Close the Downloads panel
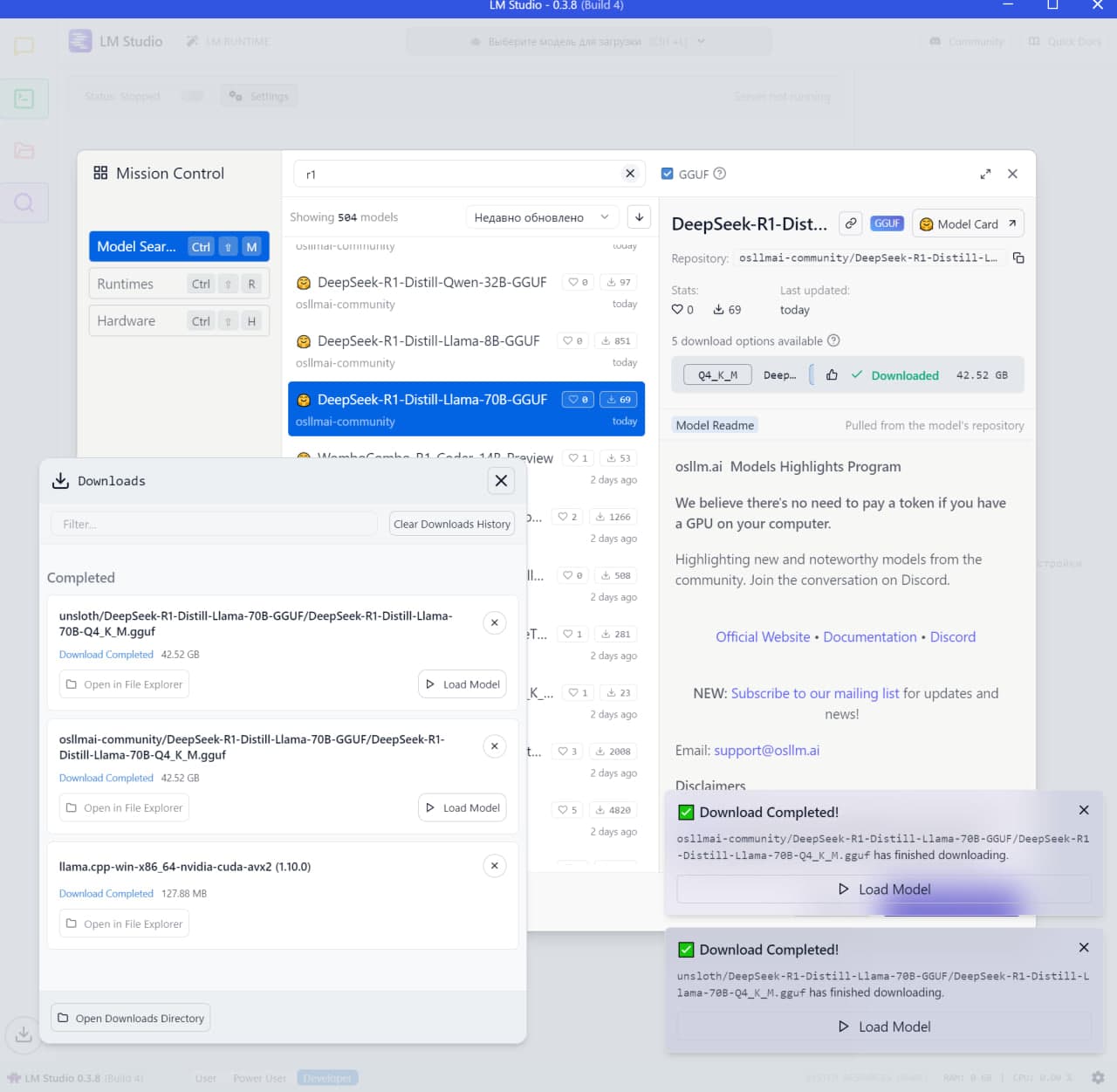The width and height of the screenshot is (1117, 1092). point(501,481)
